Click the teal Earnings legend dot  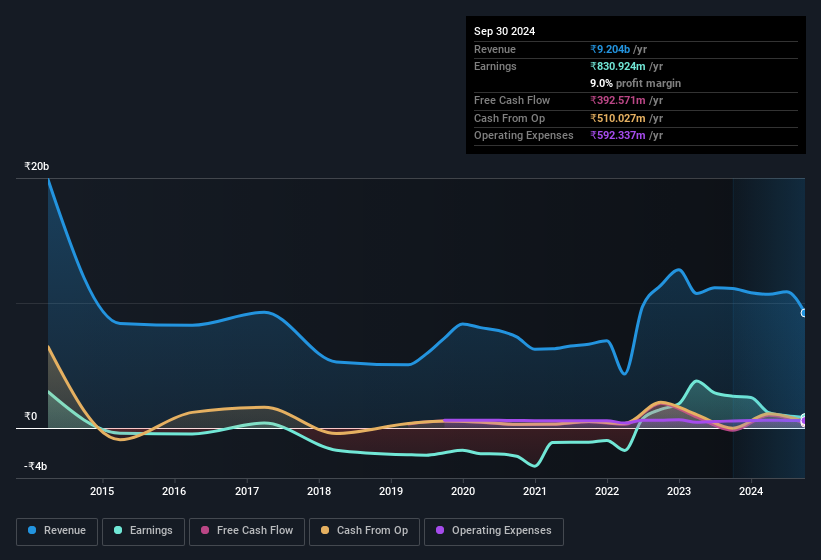point(118,530)
